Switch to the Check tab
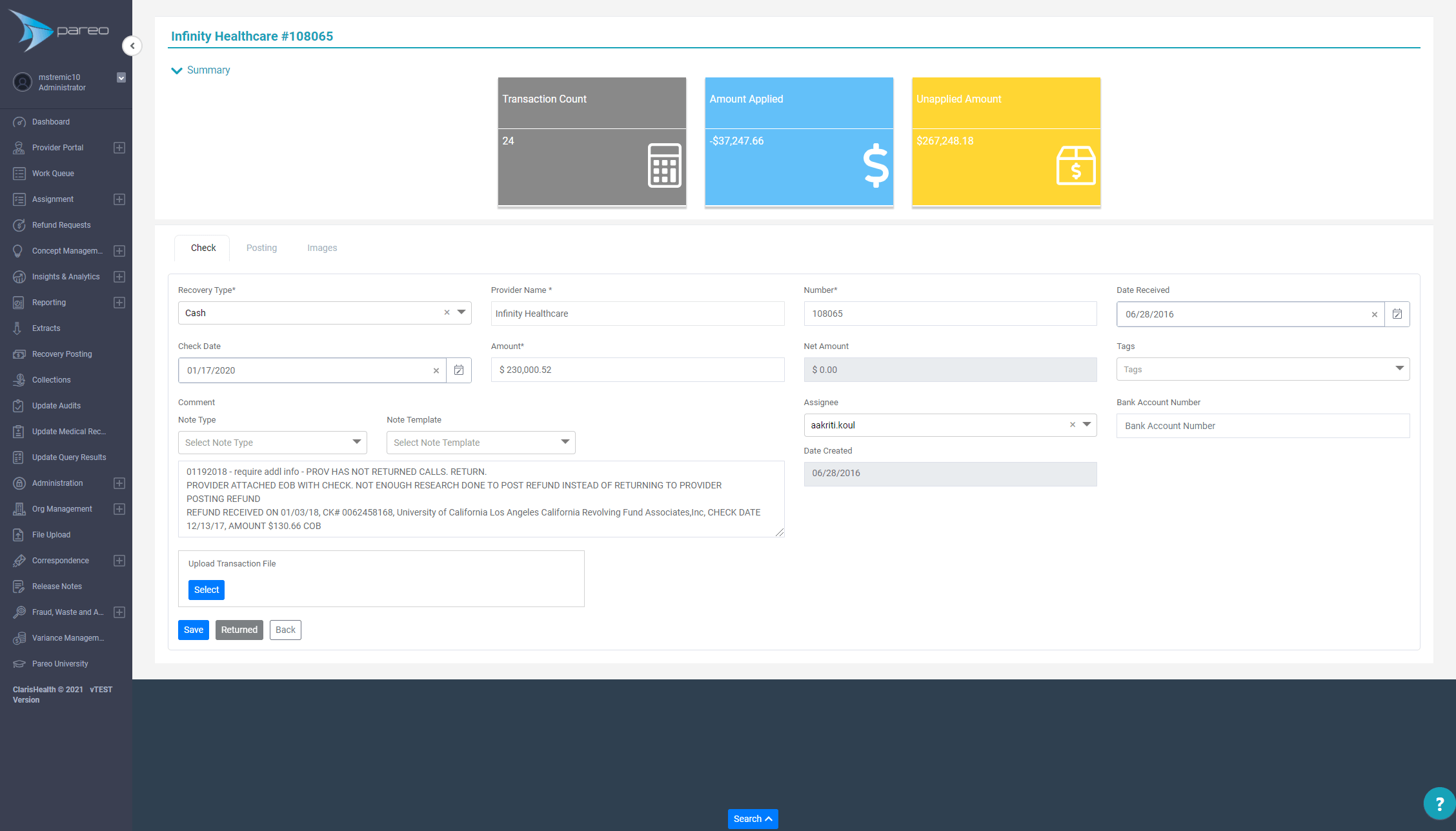This screenshot has width=1456, height=831. pos(203,248)
